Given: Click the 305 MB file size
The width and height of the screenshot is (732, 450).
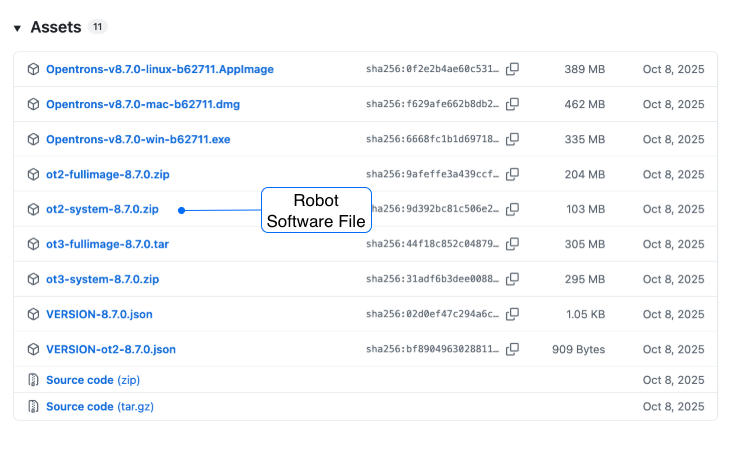Looking at the screenshot, I should coord(584,244).
